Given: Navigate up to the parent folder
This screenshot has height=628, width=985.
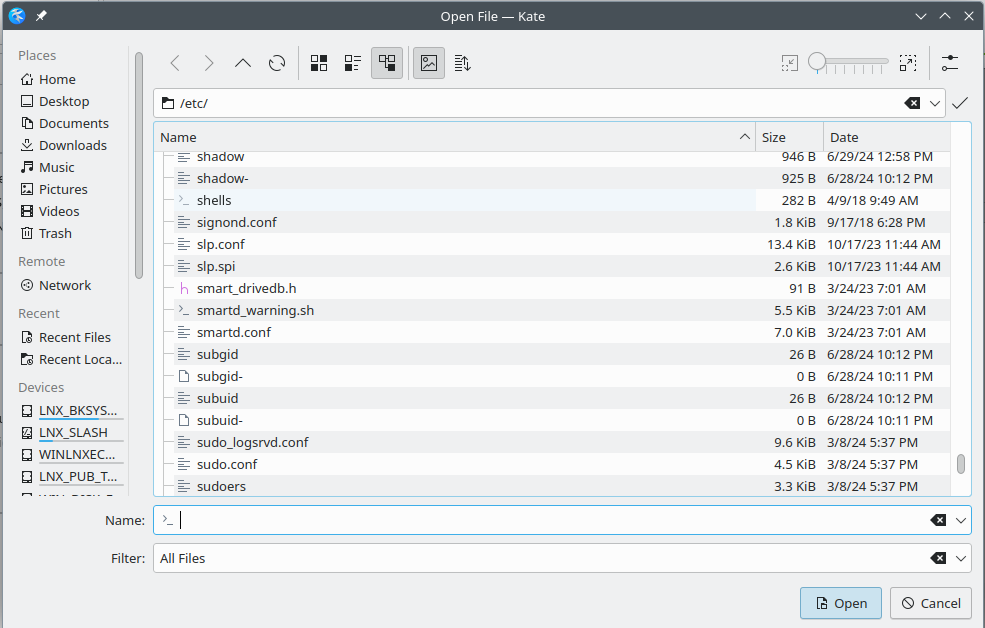Looking at the screenshot, I should (243, 63).
